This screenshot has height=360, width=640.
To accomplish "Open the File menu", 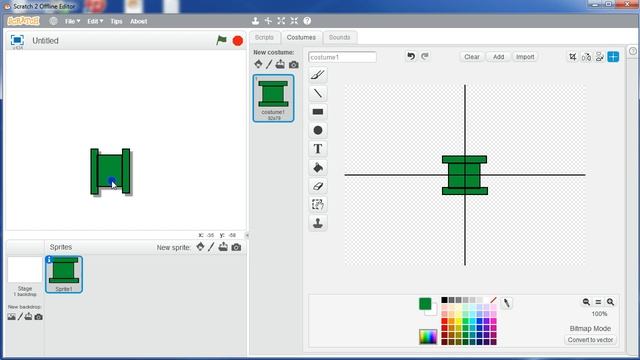I will (x=72, y=21).
